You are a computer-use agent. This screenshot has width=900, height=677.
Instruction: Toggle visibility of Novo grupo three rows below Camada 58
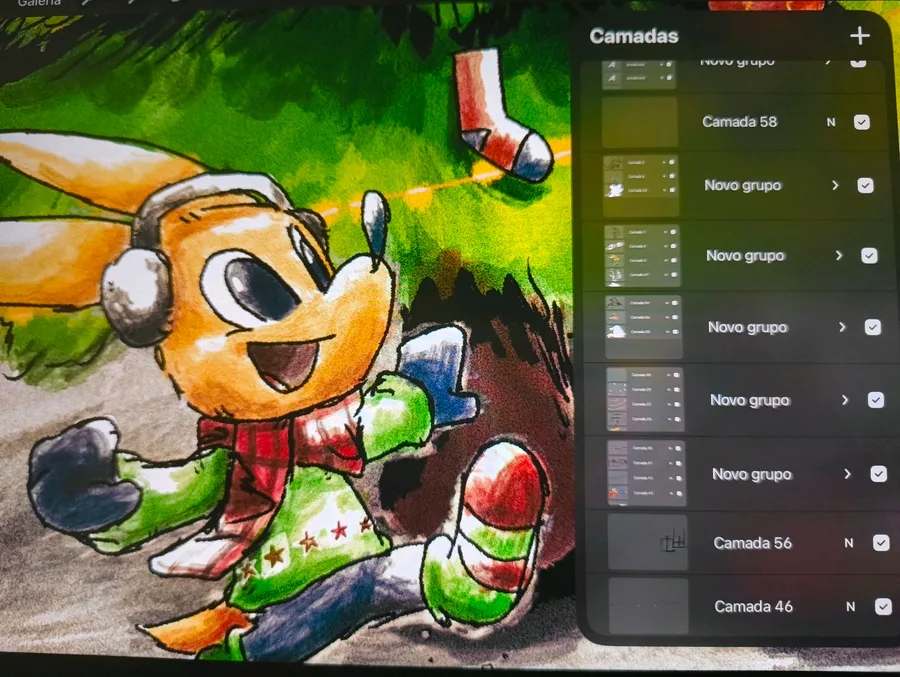click(872, 327)
